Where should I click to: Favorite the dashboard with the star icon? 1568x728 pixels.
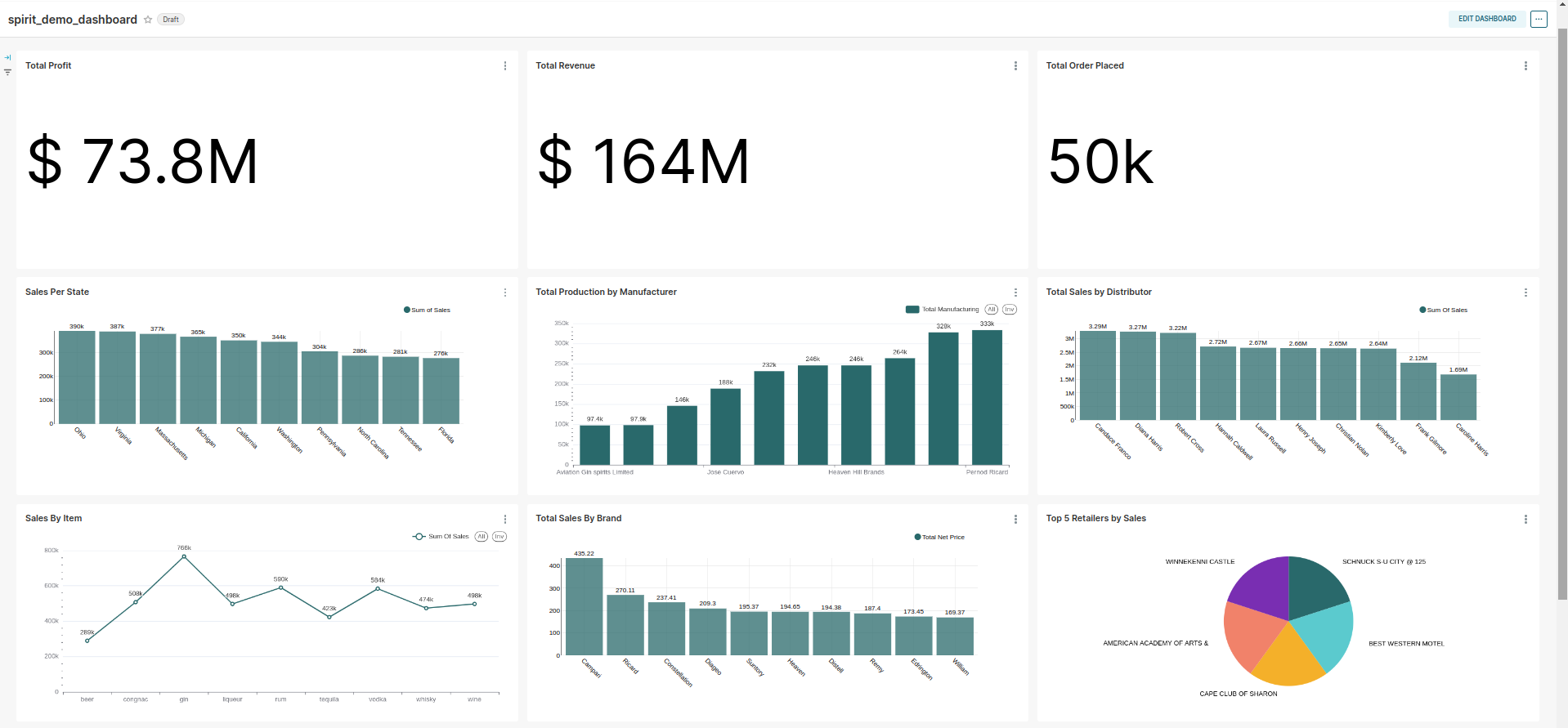tap(148, 20)
